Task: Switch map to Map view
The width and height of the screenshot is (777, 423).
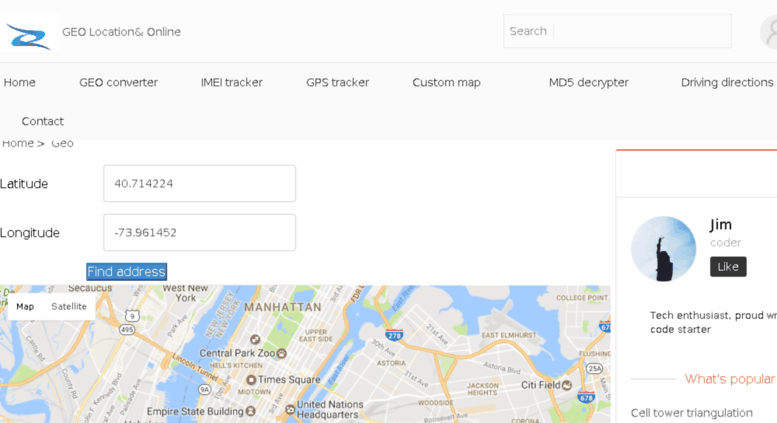Action: 25,307
